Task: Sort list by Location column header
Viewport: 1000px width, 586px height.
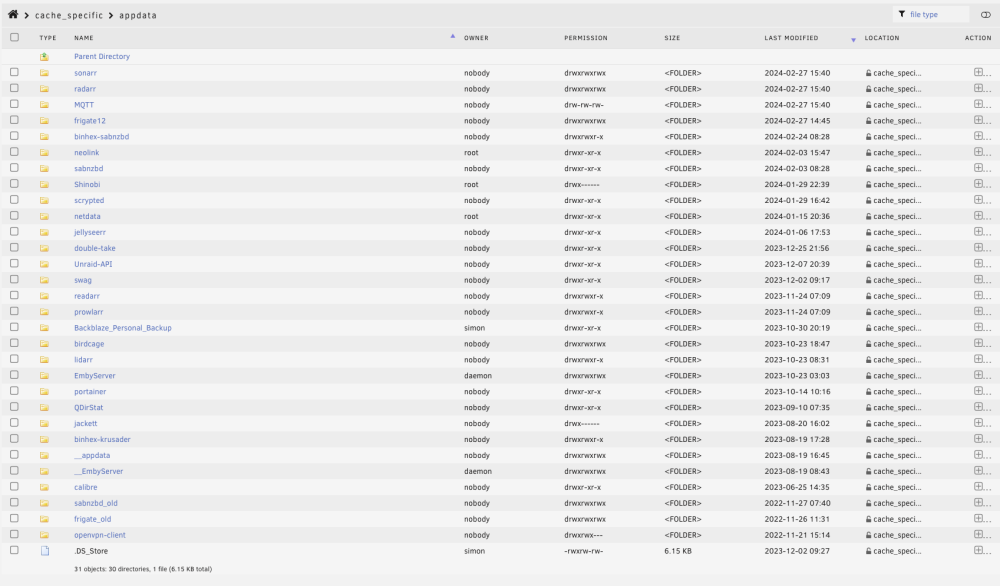Action: coord(882,38)
